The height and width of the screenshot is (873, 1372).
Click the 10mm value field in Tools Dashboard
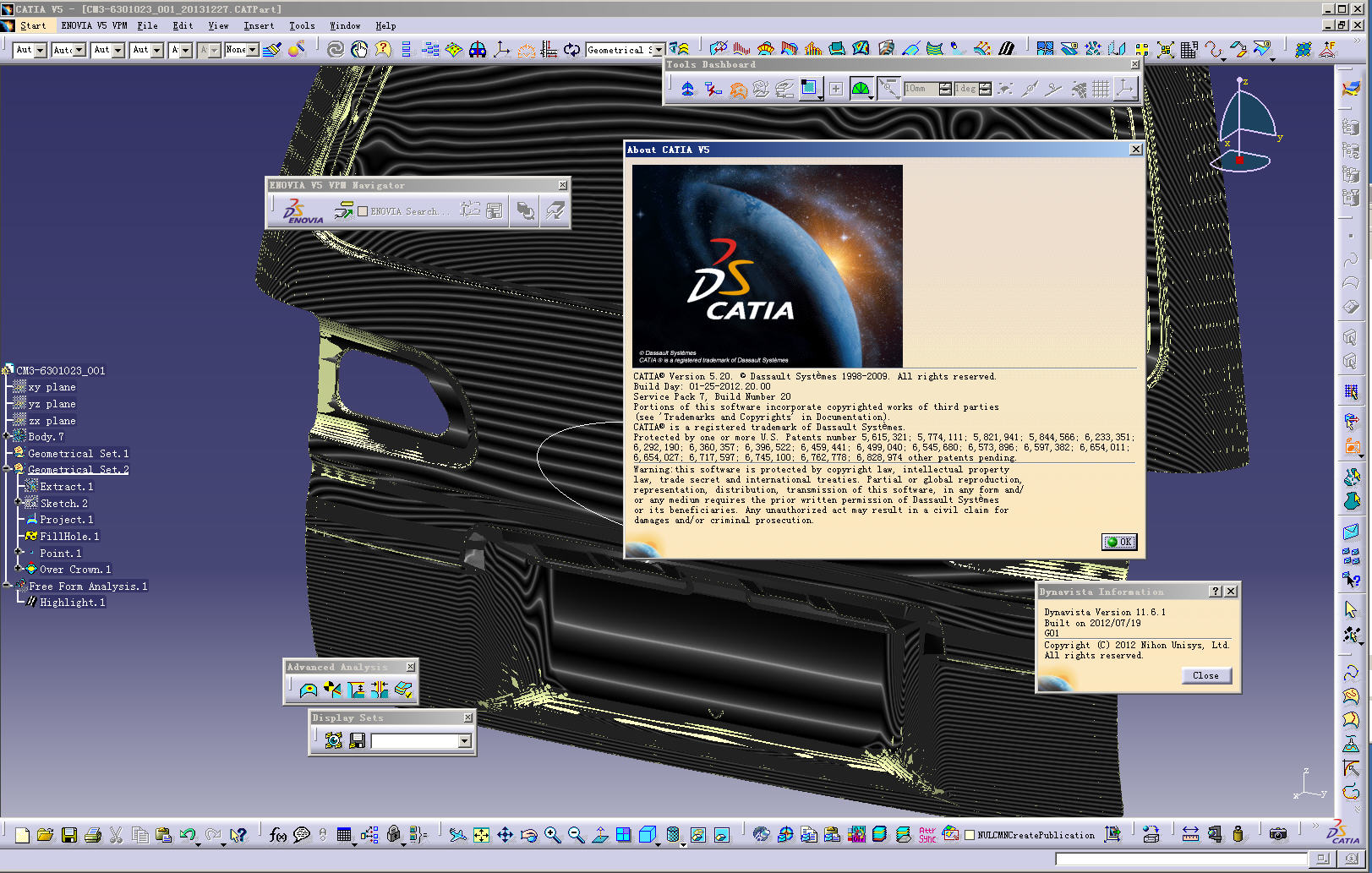point(921,89)
